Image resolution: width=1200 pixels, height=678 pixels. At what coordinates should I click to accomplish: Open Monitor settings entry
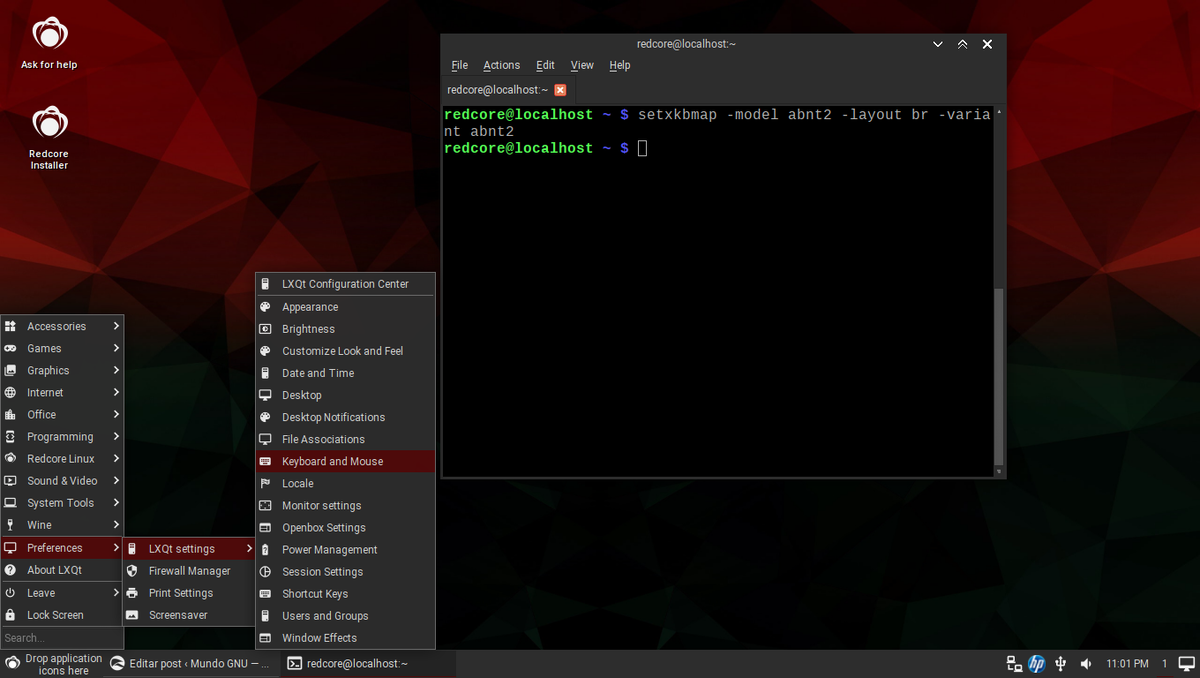click(346, 506)
